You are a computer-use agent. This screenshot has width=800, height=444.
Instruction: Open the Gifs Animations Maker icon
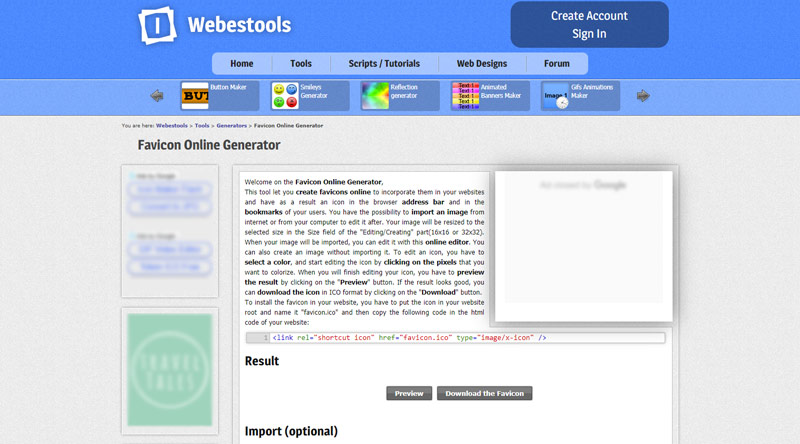coord(555,95)
